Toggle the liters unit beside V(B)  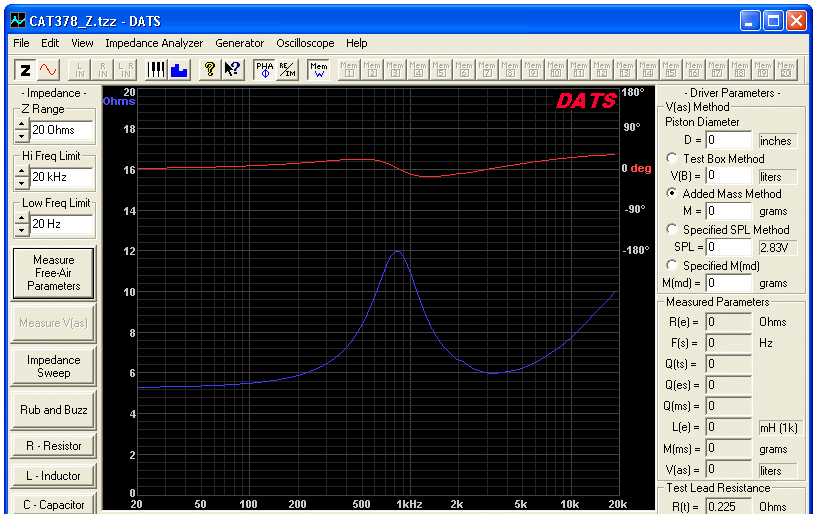(776, 177)
